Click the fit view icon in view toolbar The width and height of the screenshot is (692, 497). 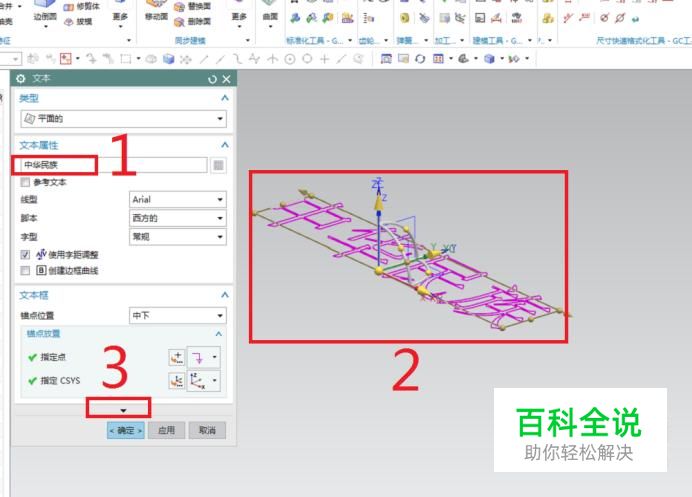386,58
